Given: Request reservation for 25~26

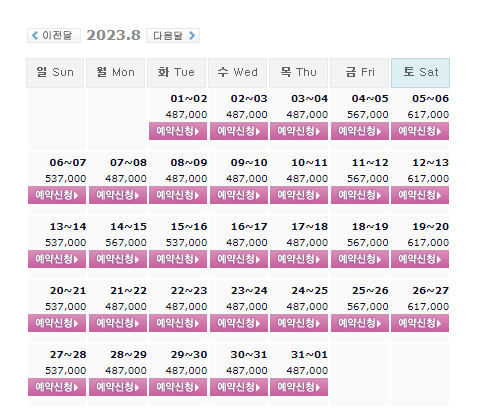Looking at the screenshot, I should pos(360,323).
